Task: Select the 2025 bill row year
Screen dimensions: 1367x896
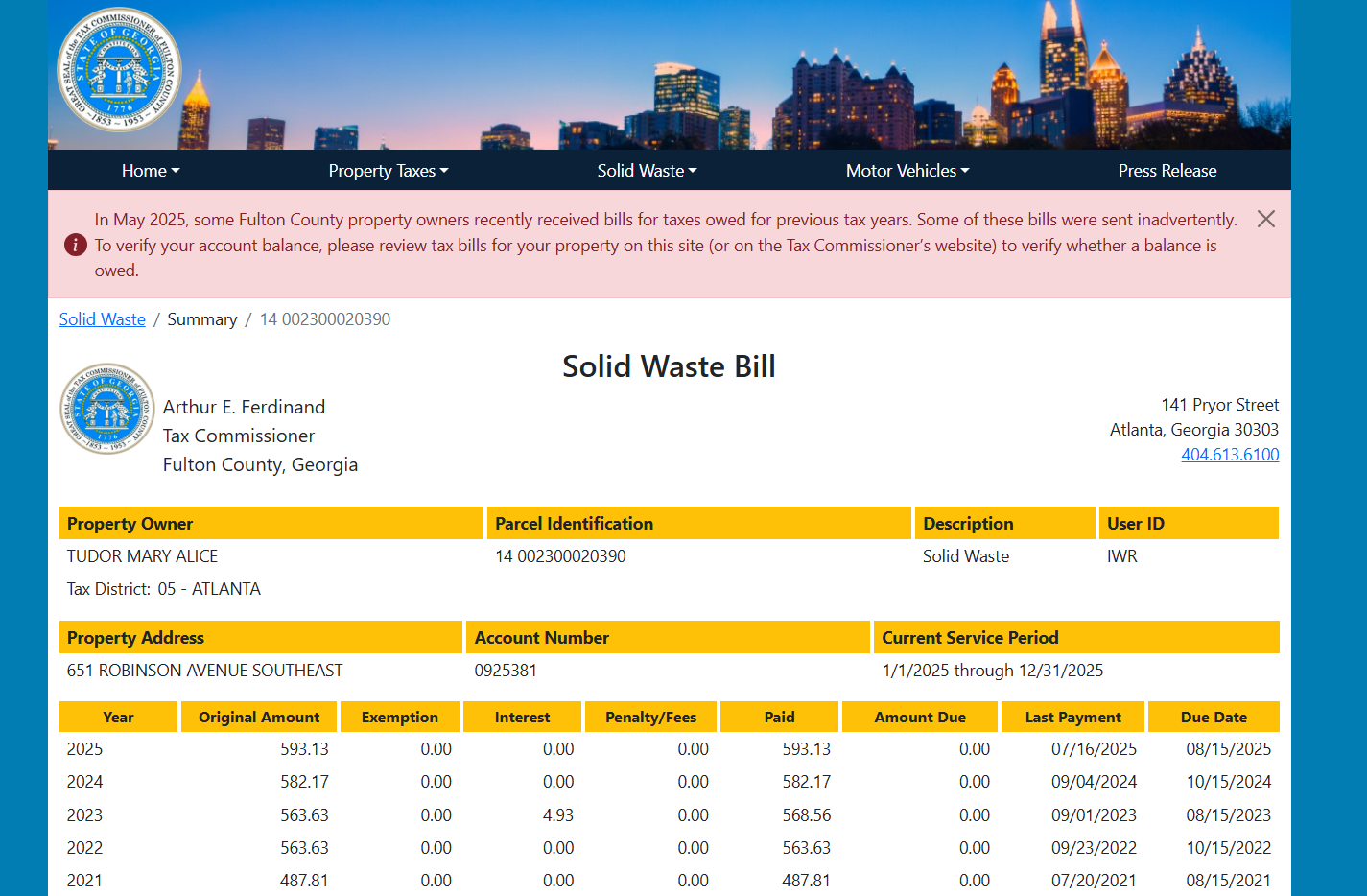Action: (x=84, y=749)
